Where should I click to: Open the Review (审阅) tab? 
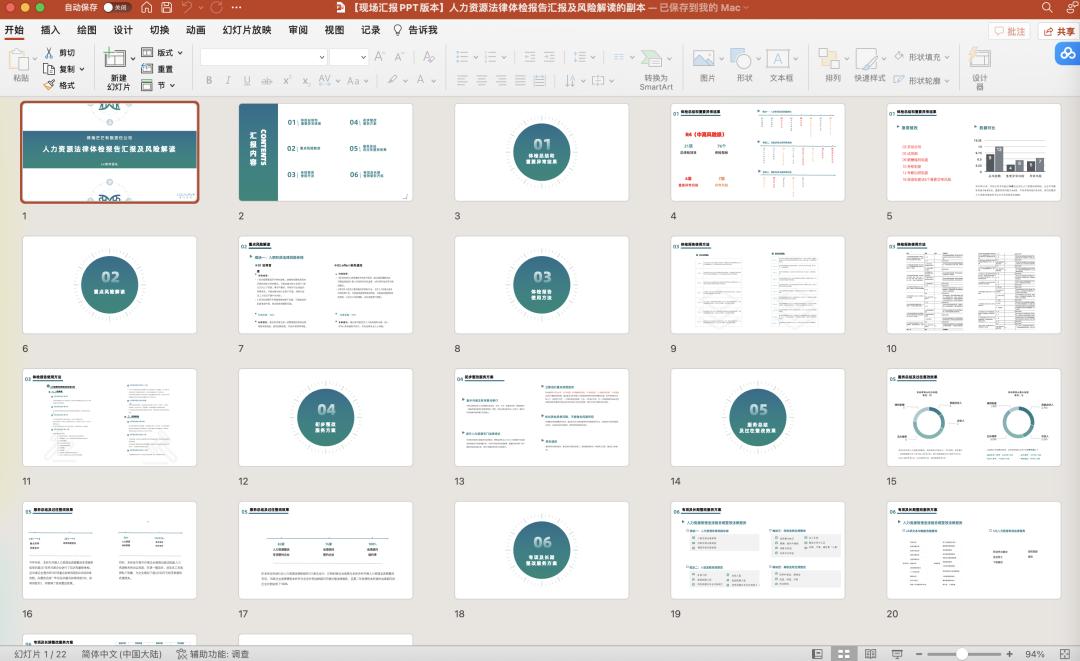pos(298,30)
